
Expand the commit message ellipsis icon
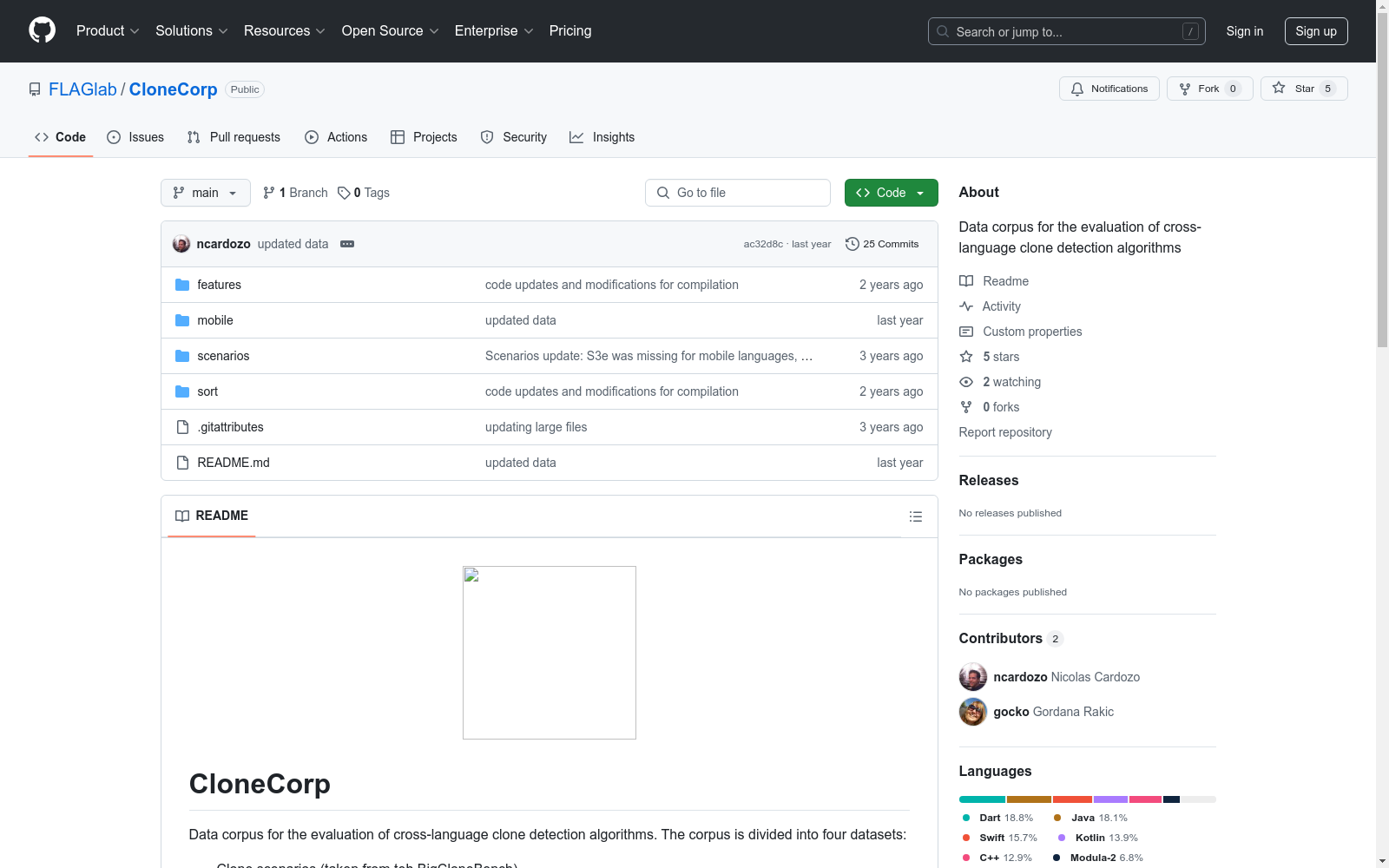tap(347, 244)
